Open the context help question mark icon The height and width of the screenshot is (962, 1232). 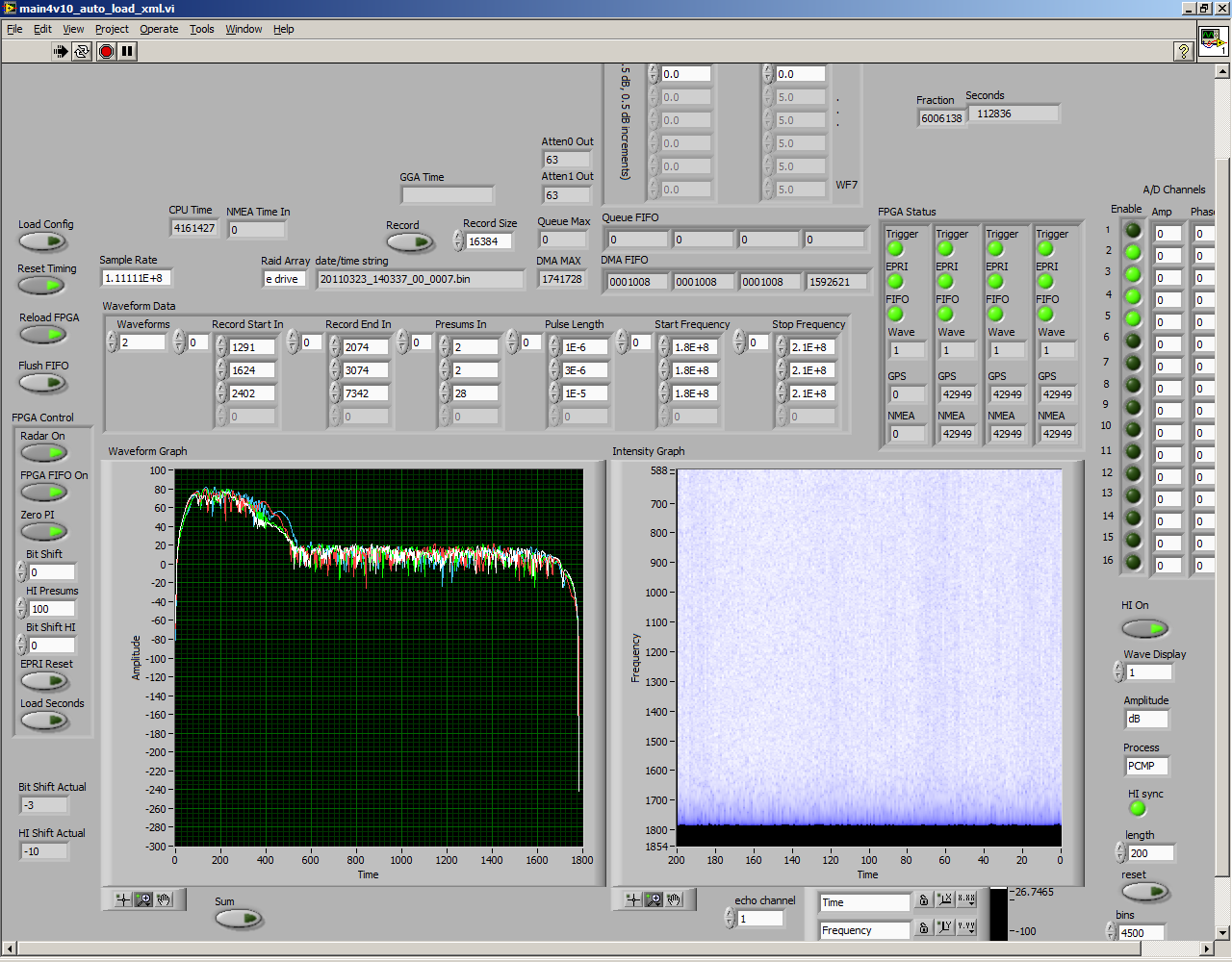(1184, 51)
